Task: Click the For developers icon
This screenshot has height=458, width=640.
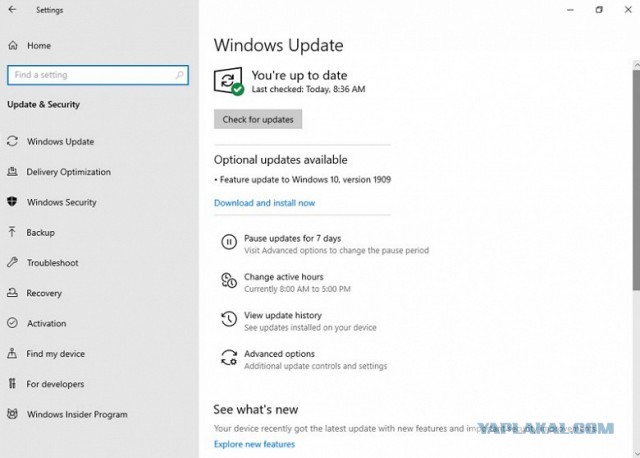Action: [x=12, y=383]
